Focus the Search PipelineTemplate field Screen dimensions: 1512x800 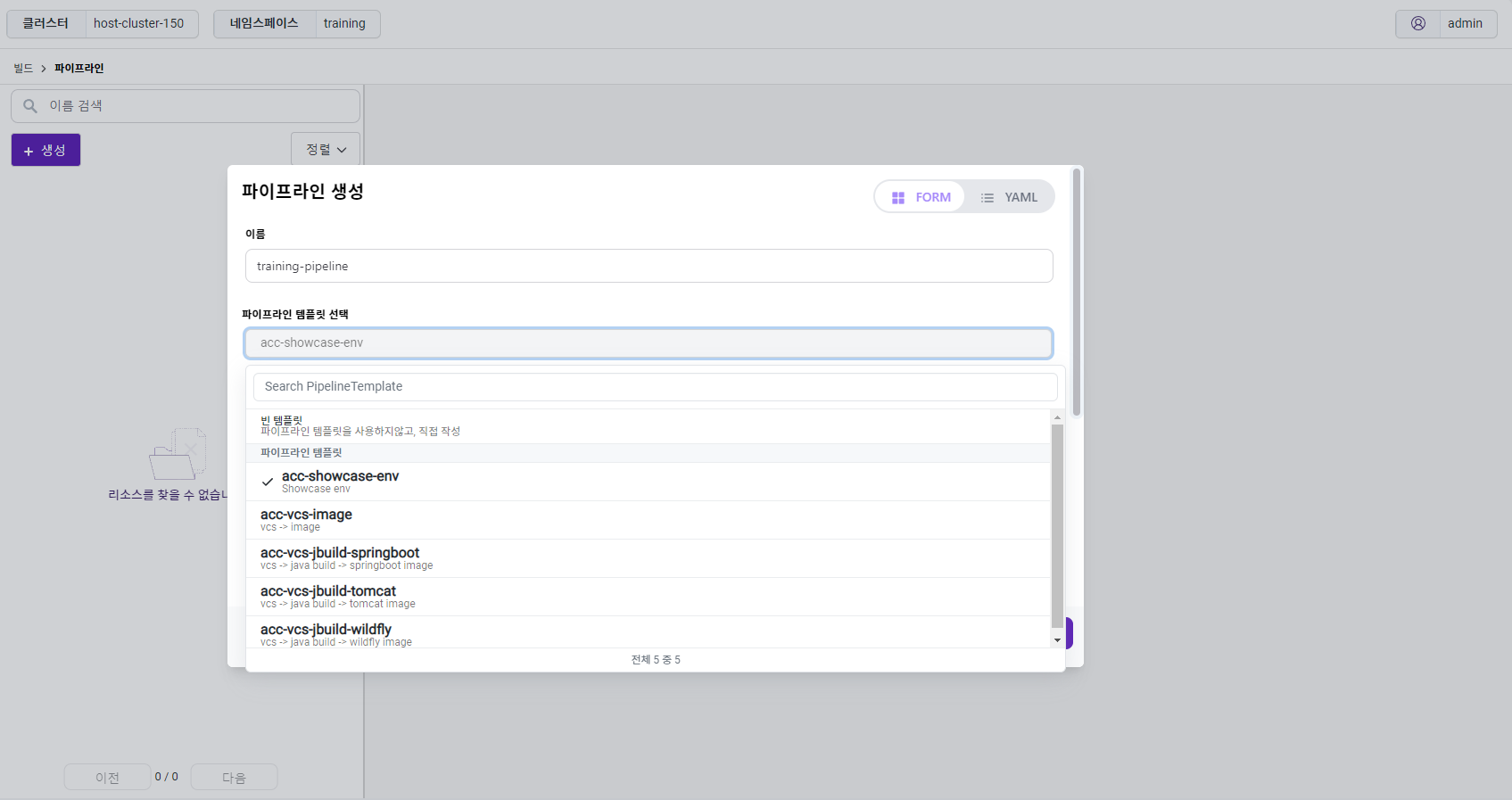coord(656,387)
